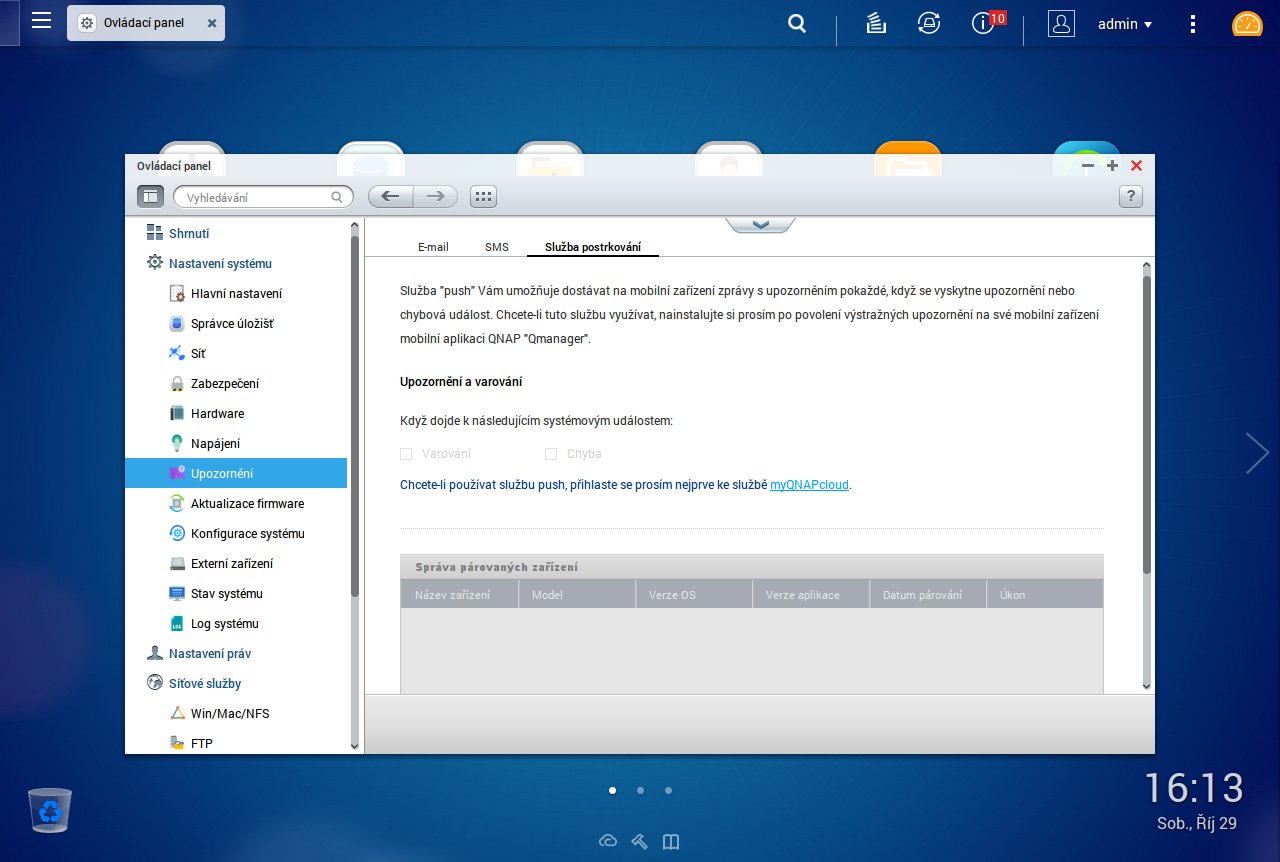The image size is (1280, 862).
Task: Switch to the E-mail tab
Action: [x=433, y=247]
